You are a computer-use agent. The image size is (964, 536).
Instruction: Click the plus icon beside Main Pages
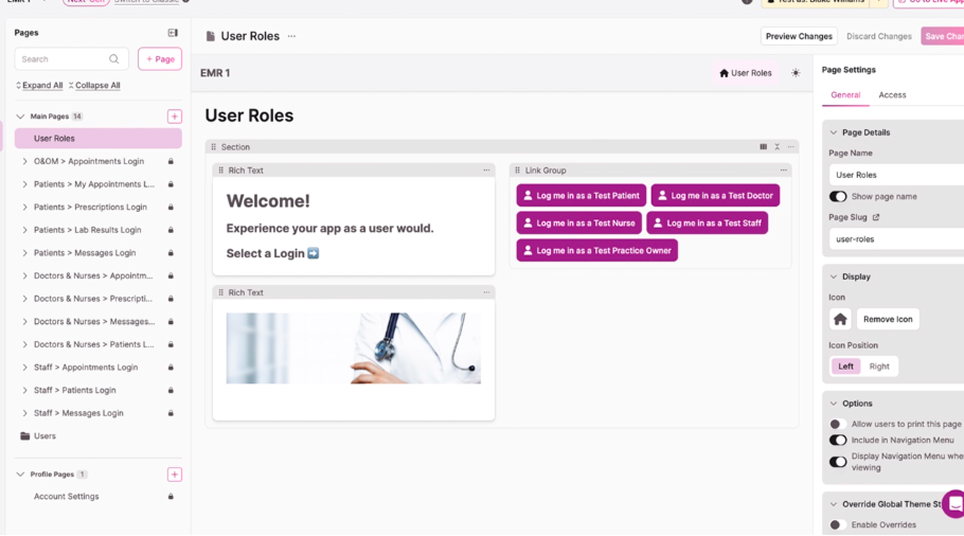(x=174, y=117)
